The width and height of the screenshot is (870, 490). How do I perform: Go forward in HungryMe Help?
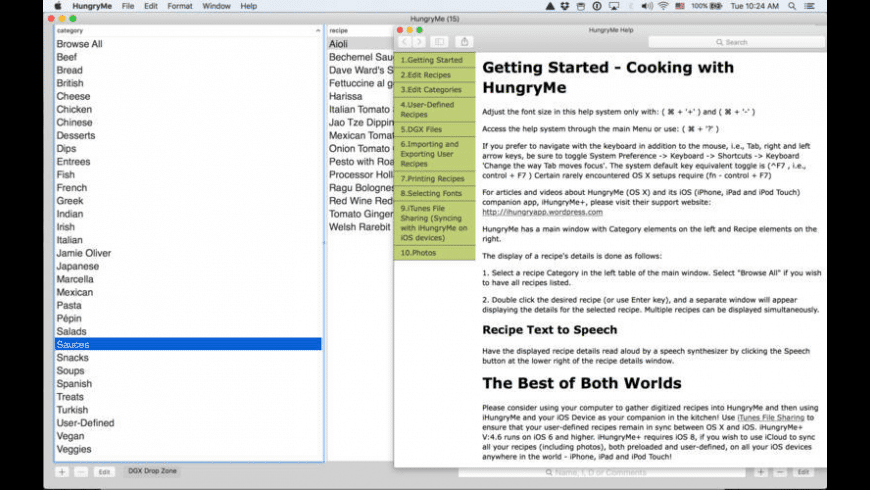(419, 42)
